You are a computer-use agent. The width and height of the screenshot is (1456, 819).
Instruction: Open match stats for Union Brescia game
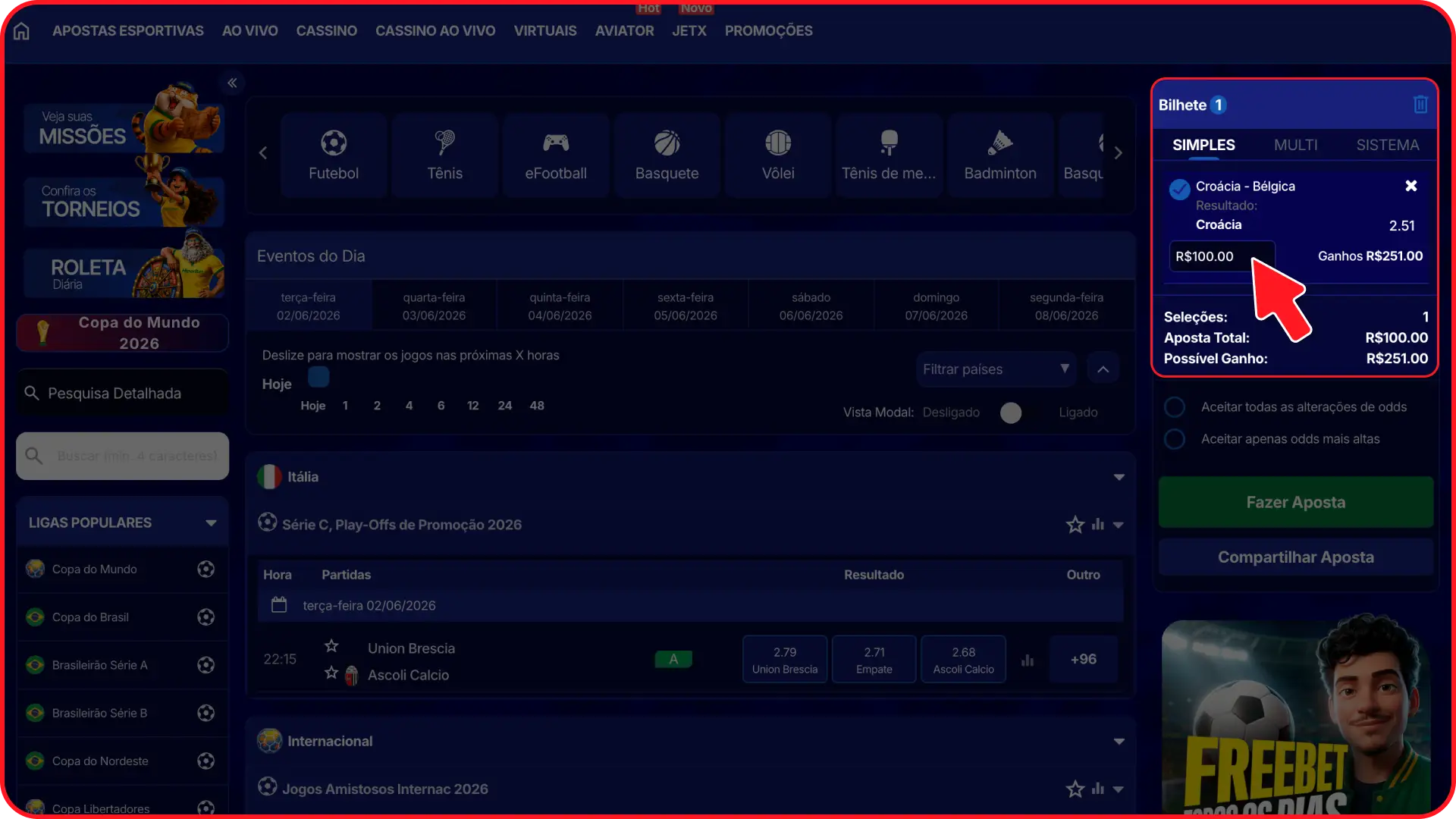tap(1028, 661)
